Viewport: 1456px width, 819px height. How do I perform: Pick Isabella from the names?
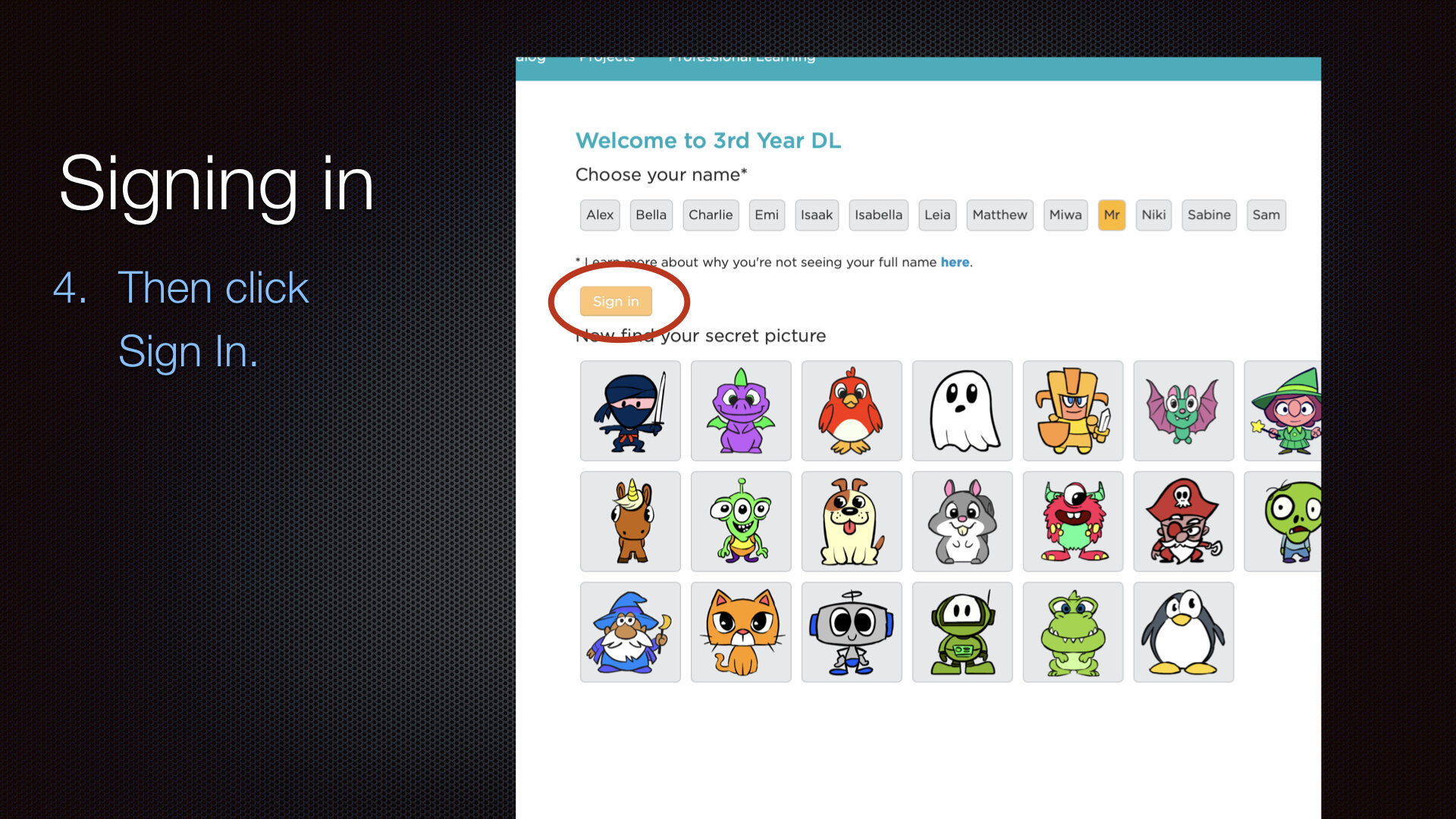878,215
